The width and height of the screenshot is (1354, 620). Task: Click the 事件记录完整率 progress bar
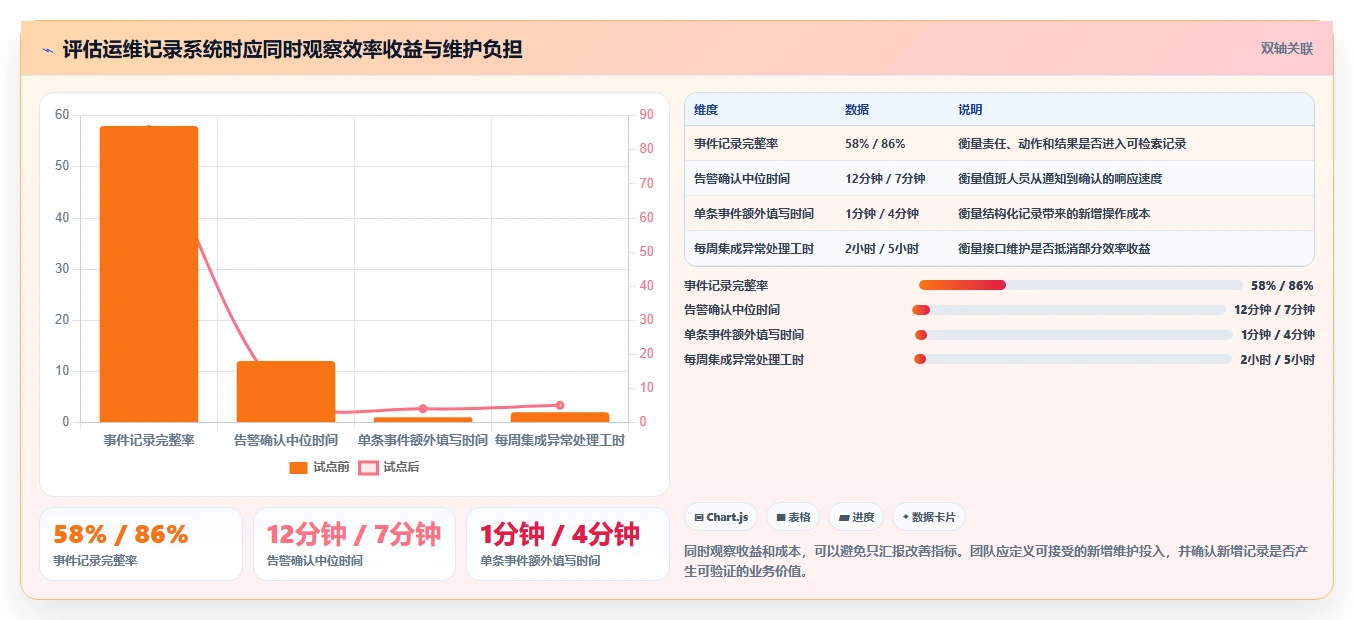point(1080,286)
